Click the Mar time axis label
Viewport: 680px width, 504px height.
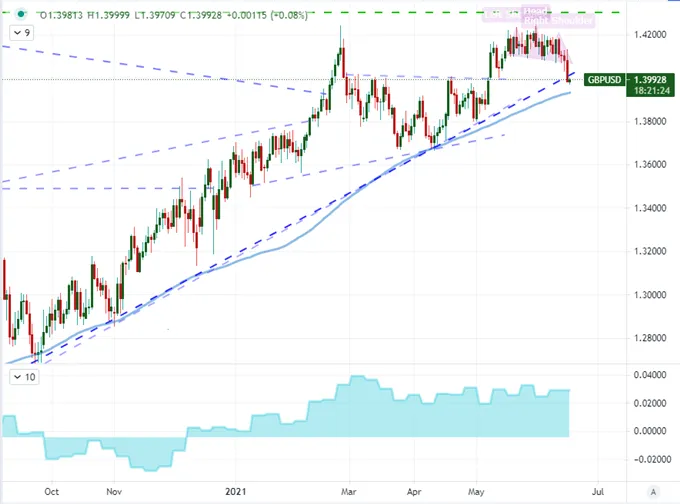point(349,492)
